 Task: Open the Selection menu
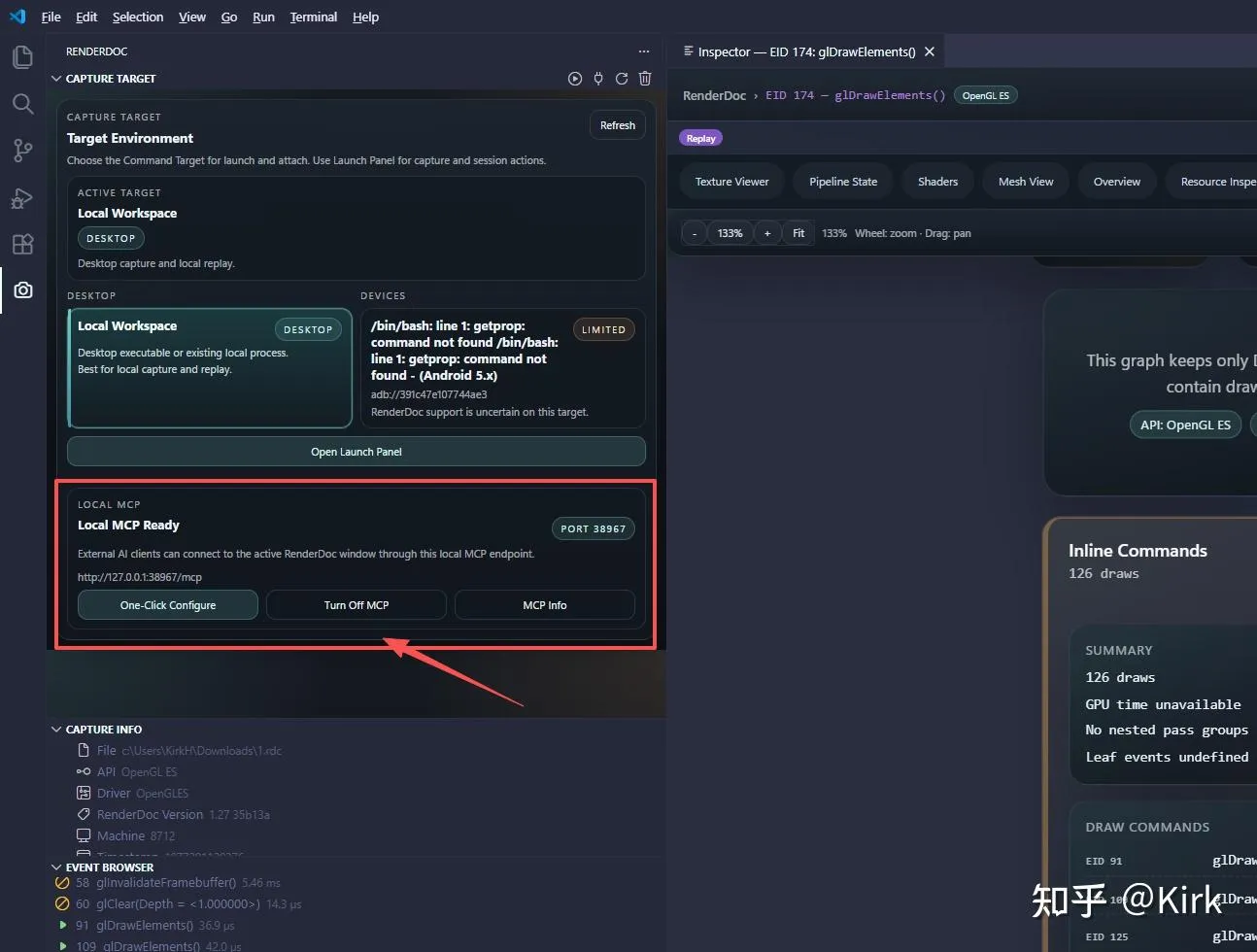point(138,17)
